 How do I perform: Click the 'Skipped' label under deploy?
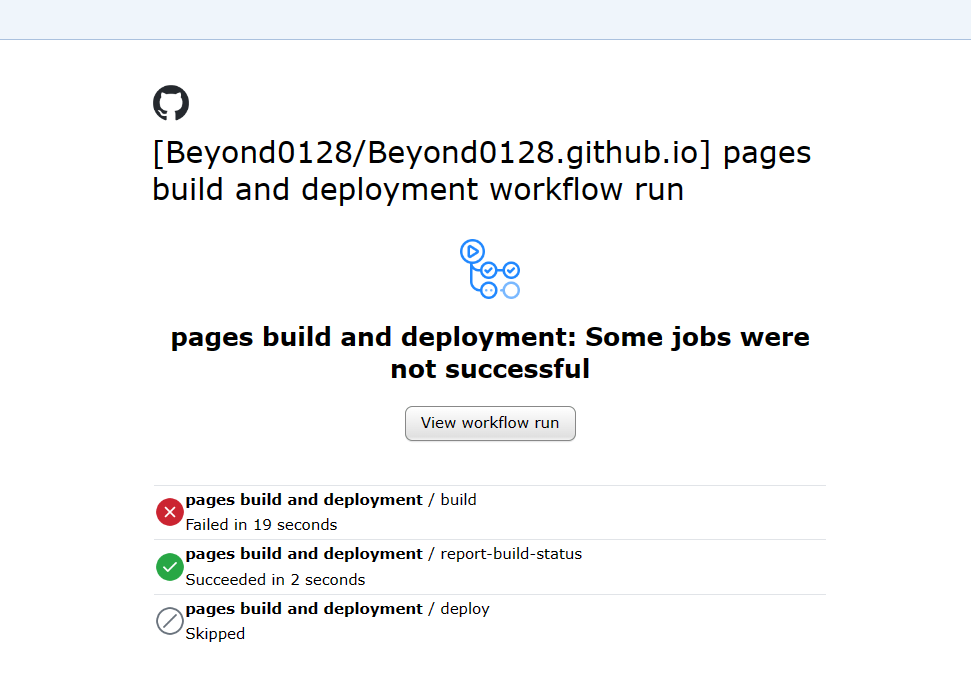(215, 633)
